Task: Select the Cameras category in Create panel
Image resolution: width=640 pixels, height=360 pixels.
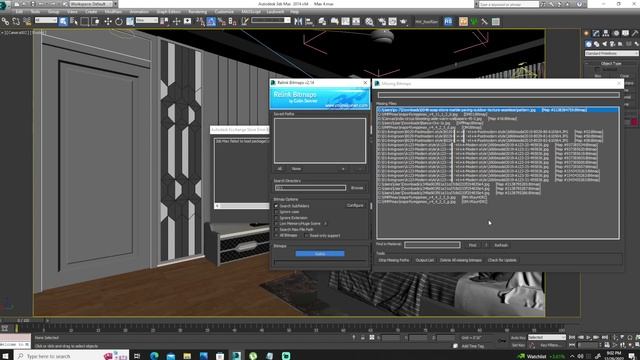Action: tap(612, 44)
